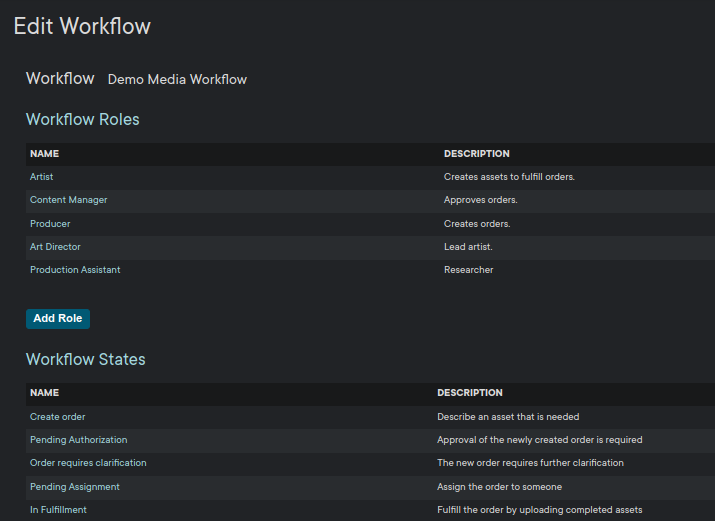Click the 'Approves orders.' description cell

(x=480, y=200)
